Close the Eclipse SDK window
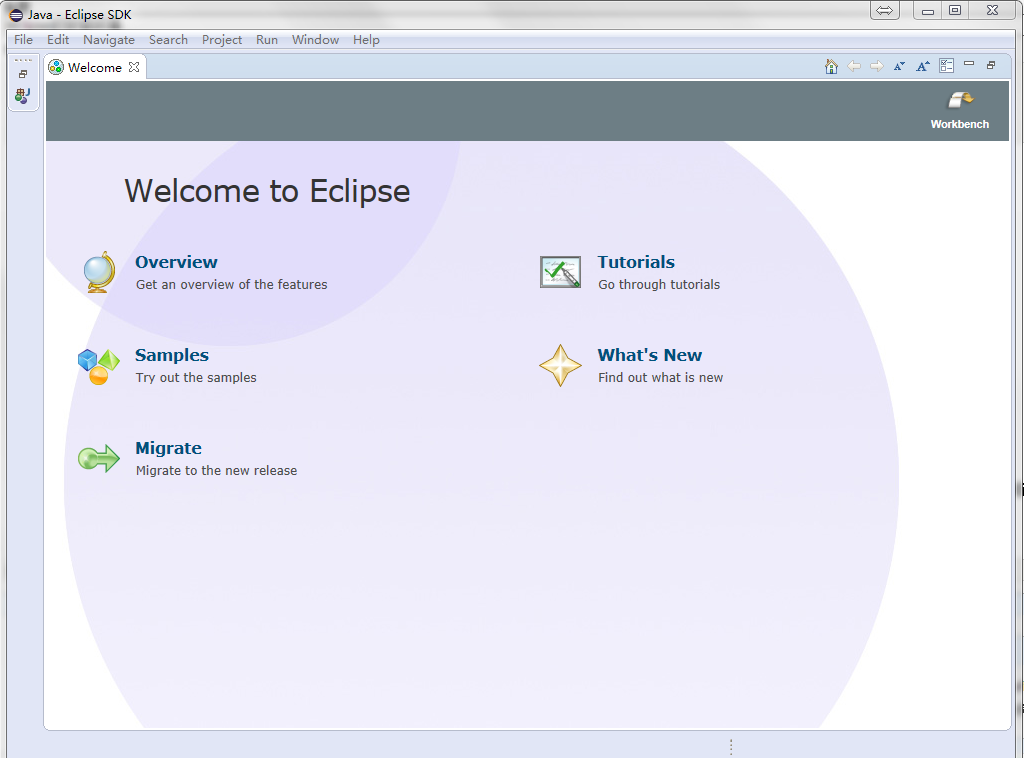Image resolution: width=1024 pixels, height=758 pixels. (x=993, y=10)
